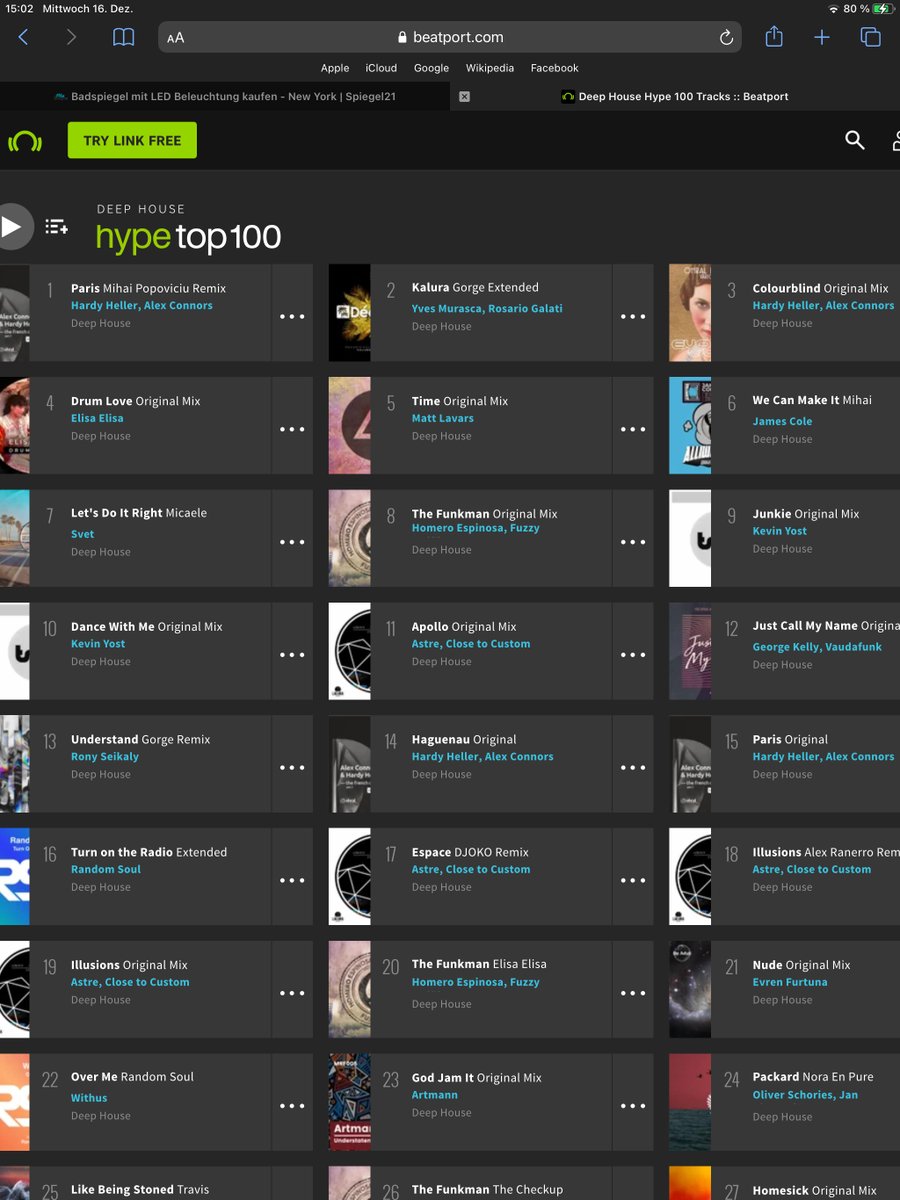This screenshot has height=1200, width=900.
Task: Open more options for Dance With Me
Action: (x=292, y=655)
